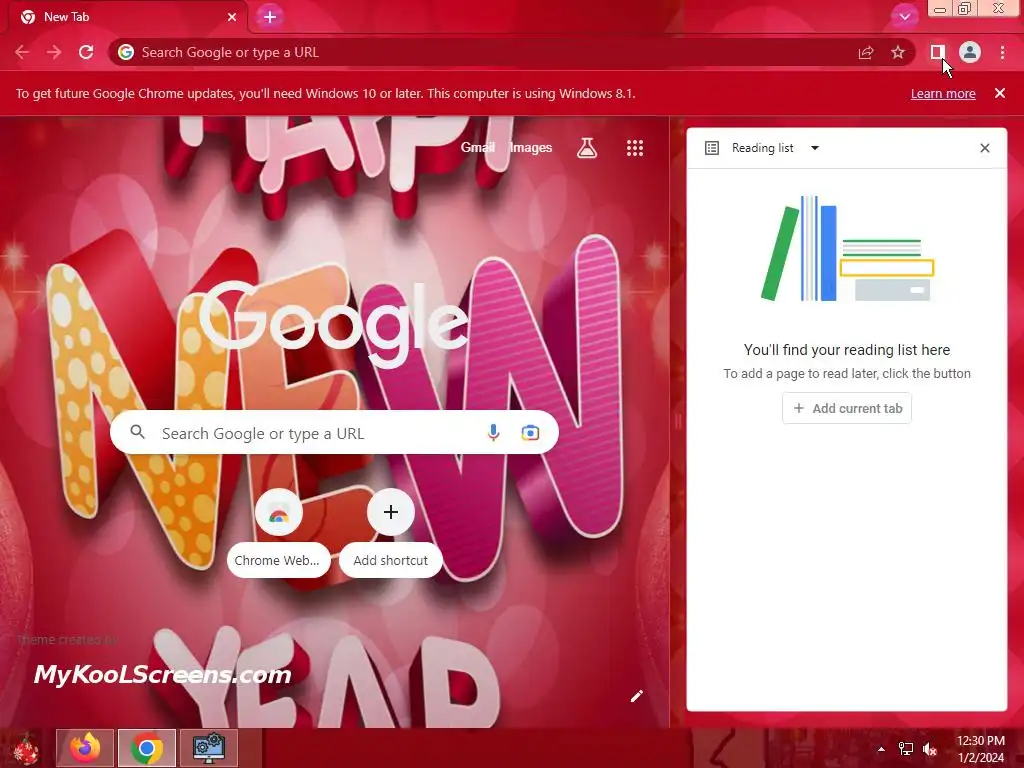Expand the Reading list dropdown
Viewport: 1024px width, 768px height.
(x=815, y=148)
